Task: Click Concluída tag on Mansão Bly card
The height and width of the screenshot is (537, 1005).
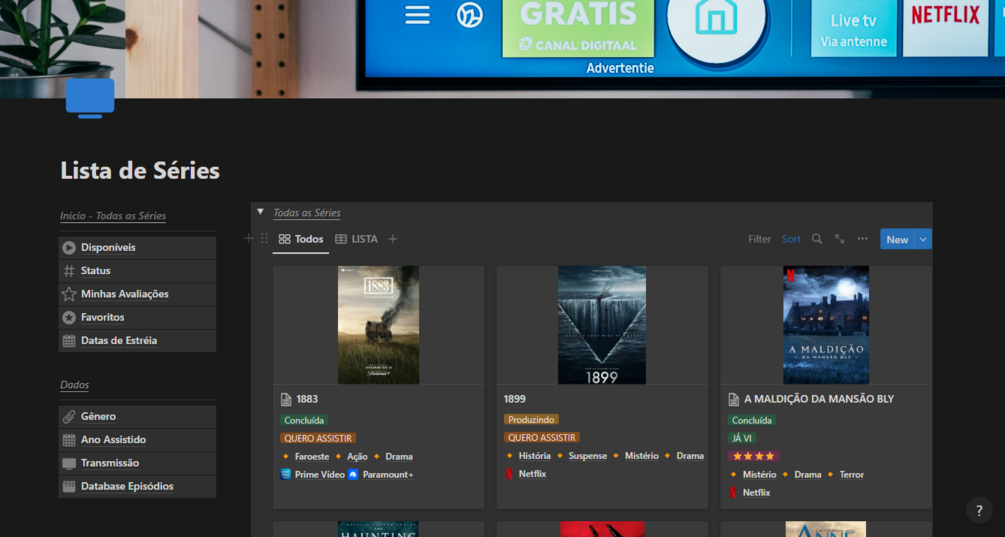Action: (752, 420)
